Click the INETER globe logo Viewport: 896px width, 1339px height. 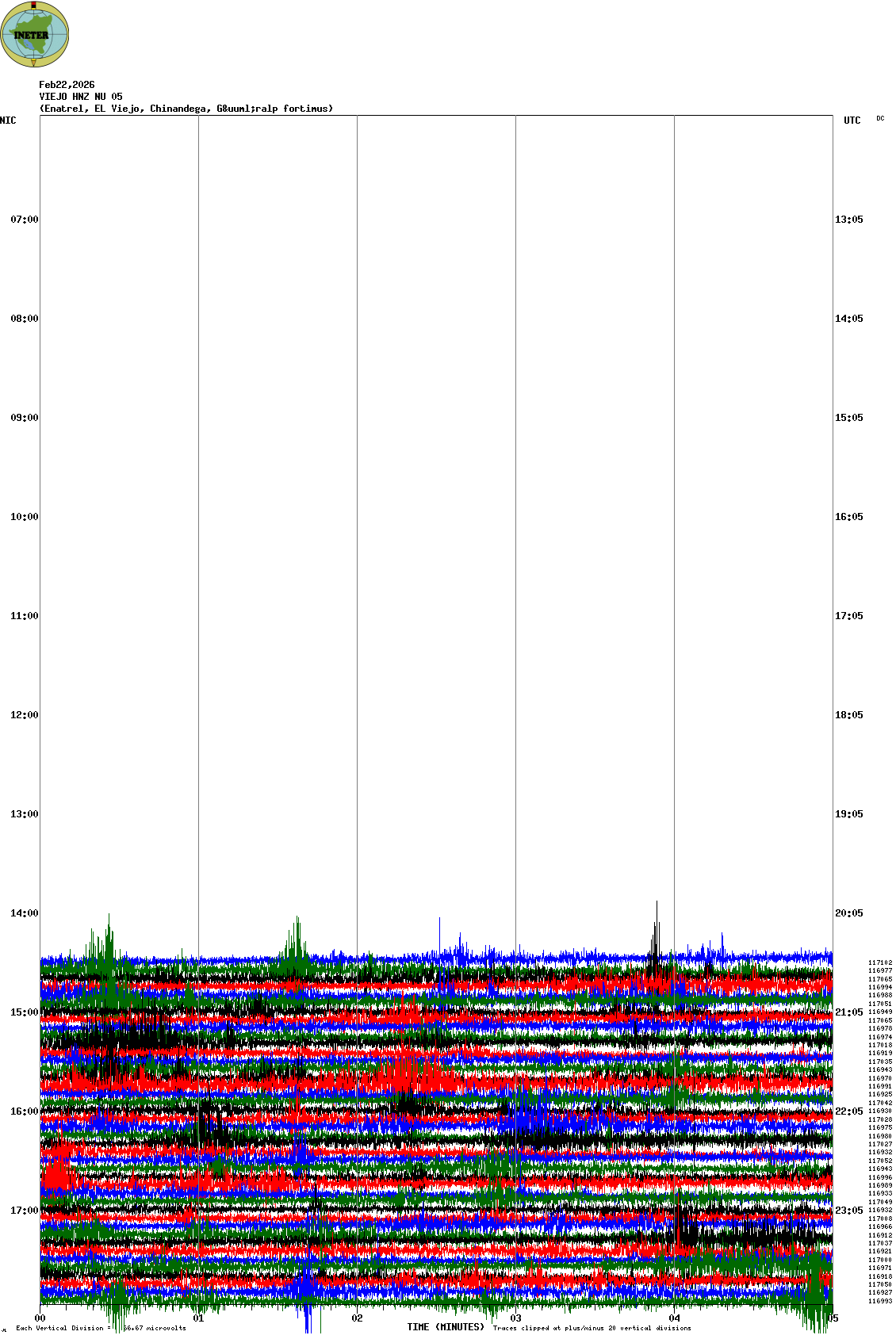35,34
